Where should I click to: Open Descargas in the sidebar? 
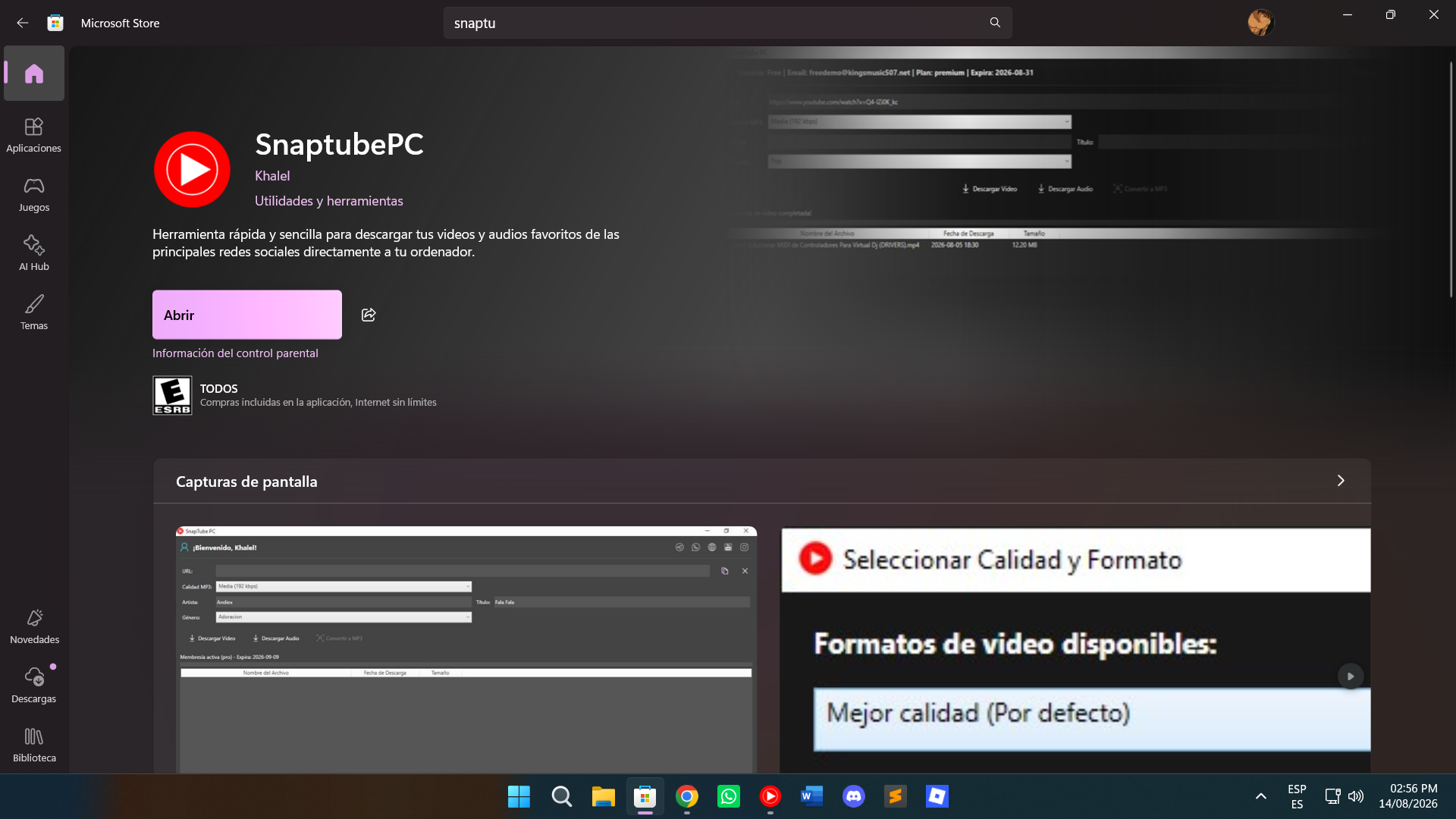(x=34, y=686)
